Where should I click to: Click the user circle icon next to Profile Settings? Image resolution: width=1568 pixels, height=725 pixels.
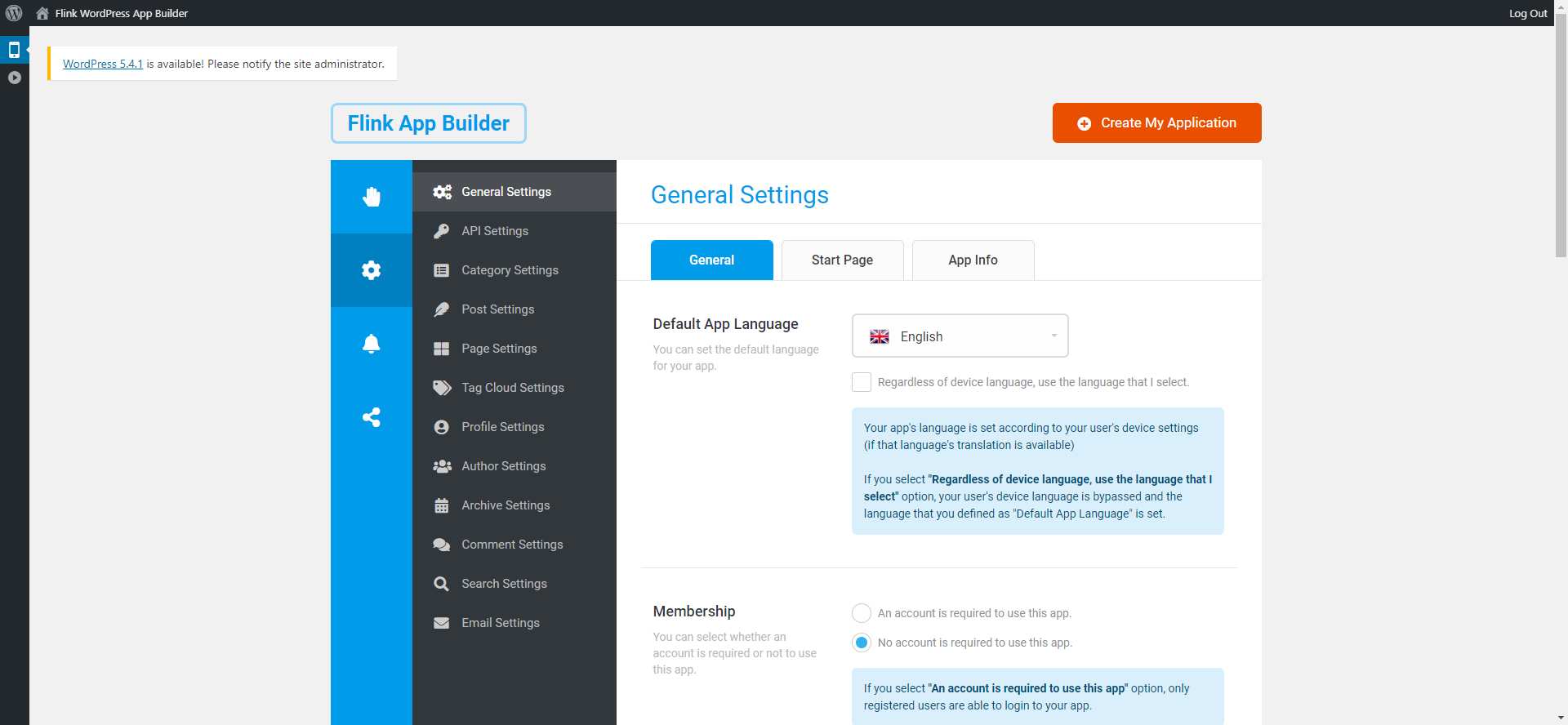tap(442, 427)
